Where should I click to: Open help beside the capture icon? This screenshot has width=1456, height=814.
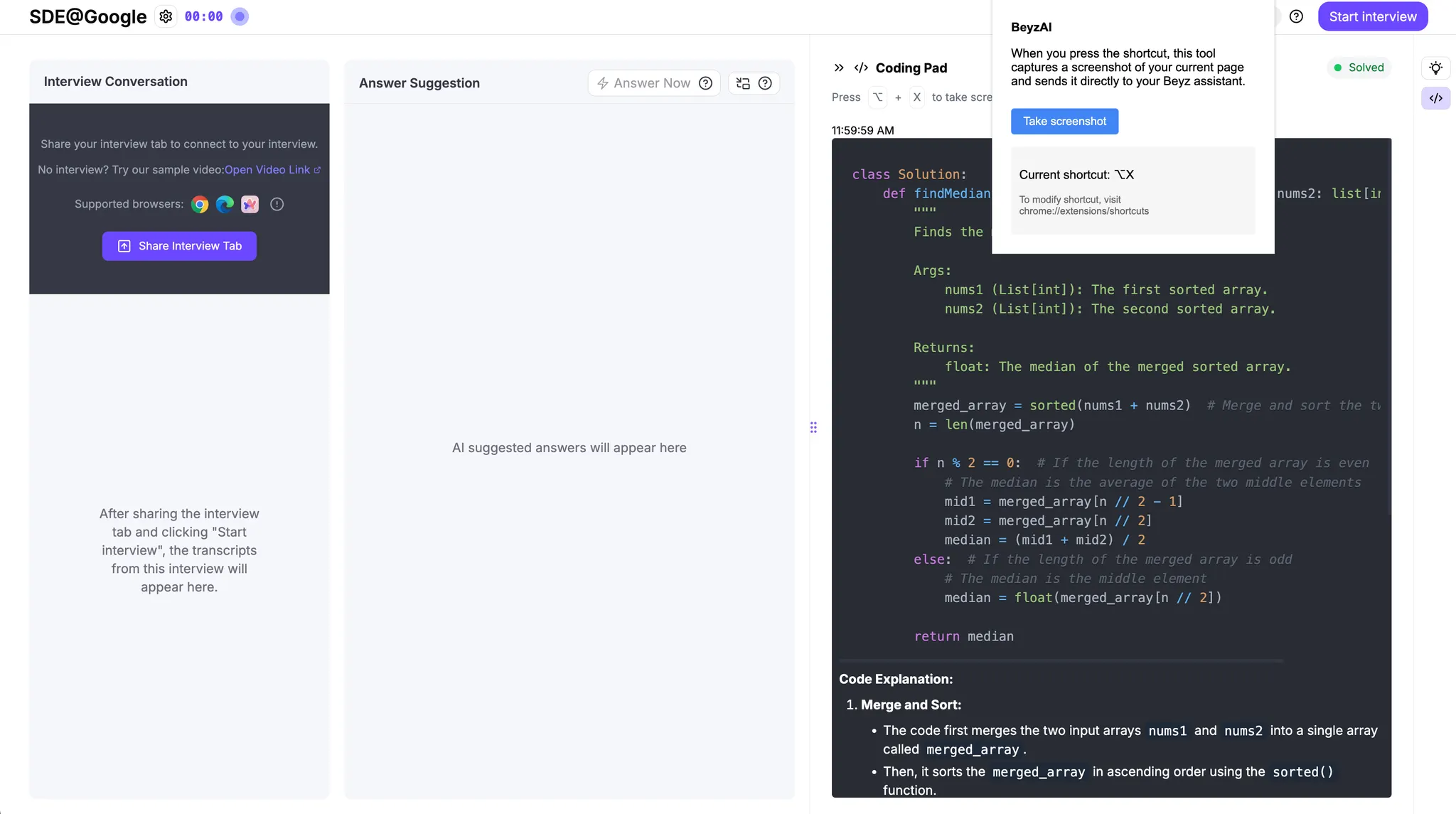[x=765, y=83]
